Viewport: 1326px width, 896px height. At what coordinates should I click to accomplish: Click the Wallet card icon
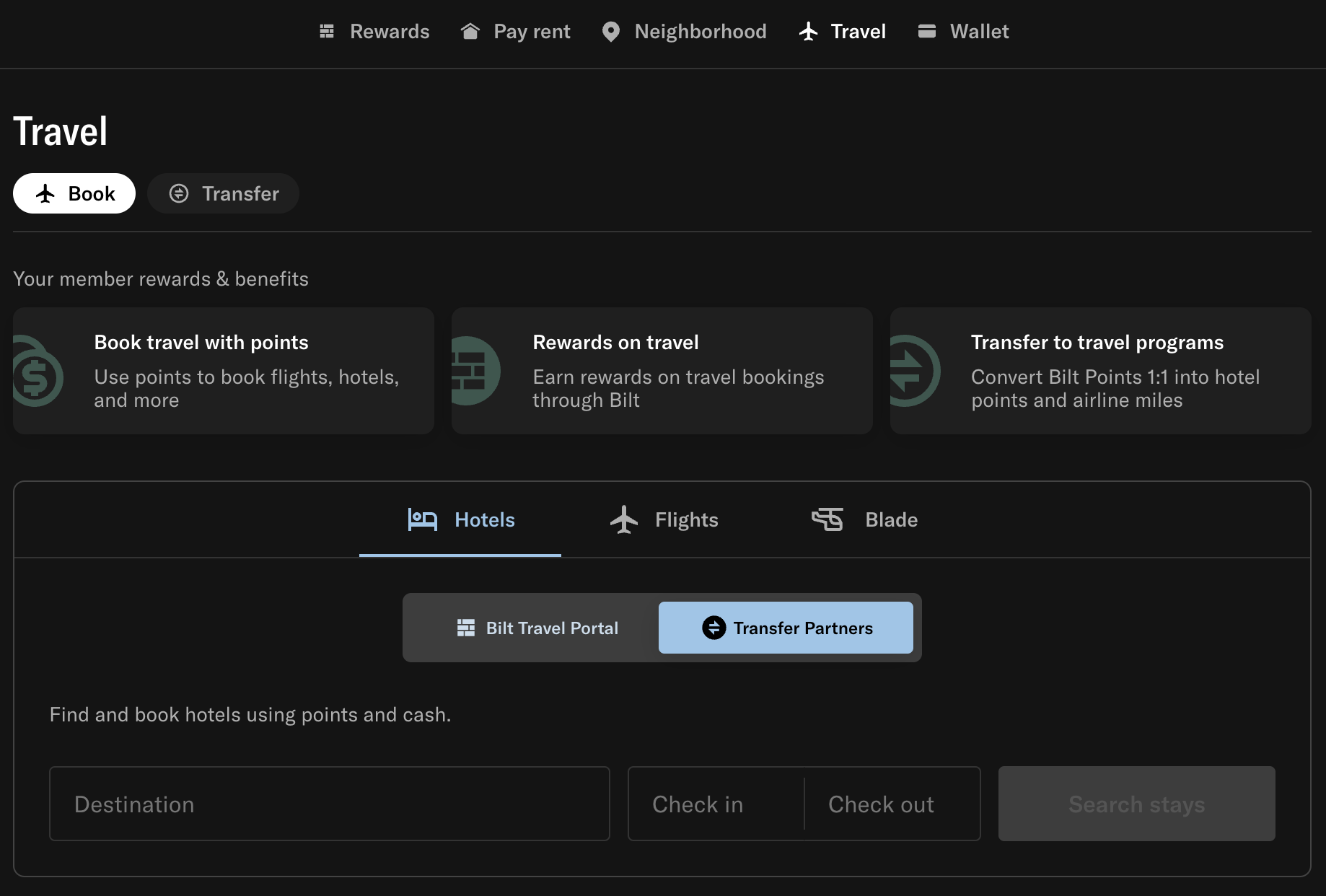point(926,31)
